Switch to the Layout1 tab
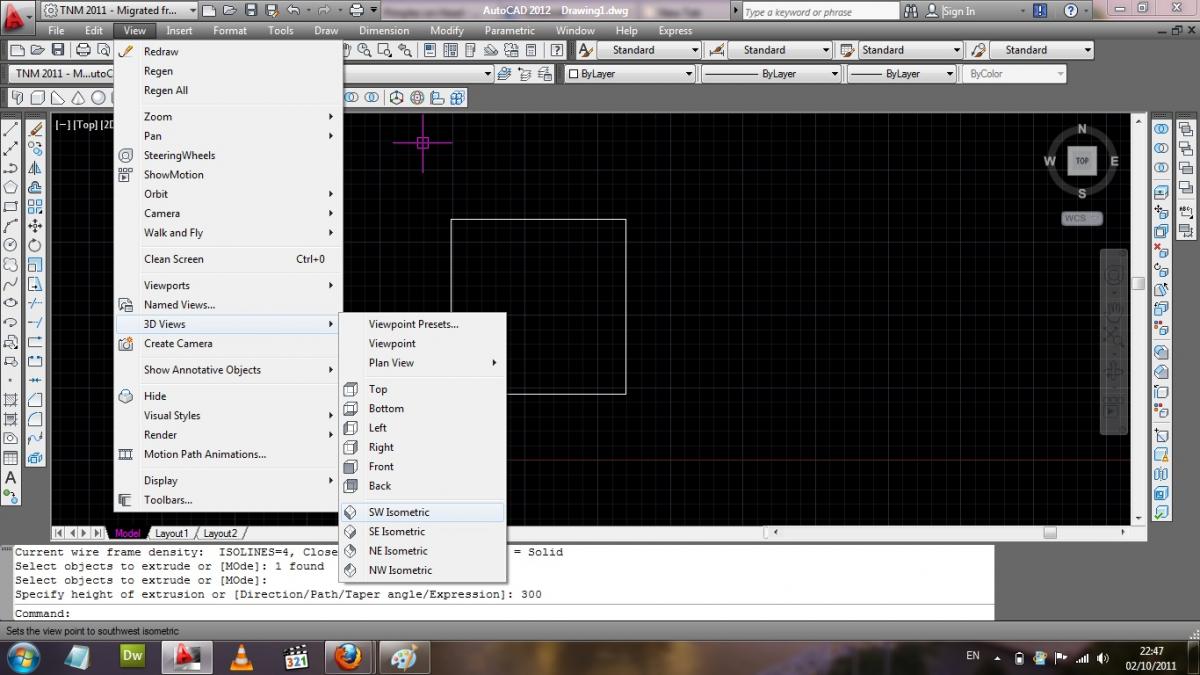Screen dimensions: 1200x675 click(x=171, y=533)
